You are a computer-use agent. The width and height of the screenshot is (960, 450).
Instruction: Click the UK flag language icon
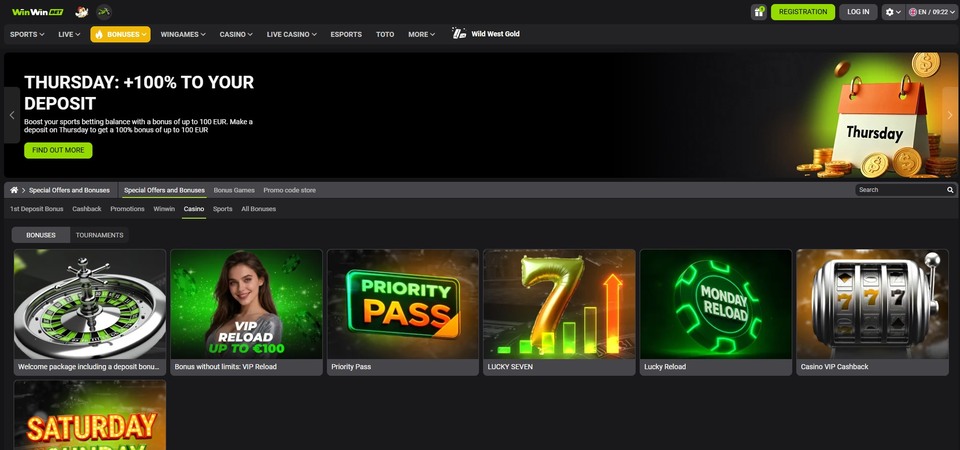tap(913, 12)
